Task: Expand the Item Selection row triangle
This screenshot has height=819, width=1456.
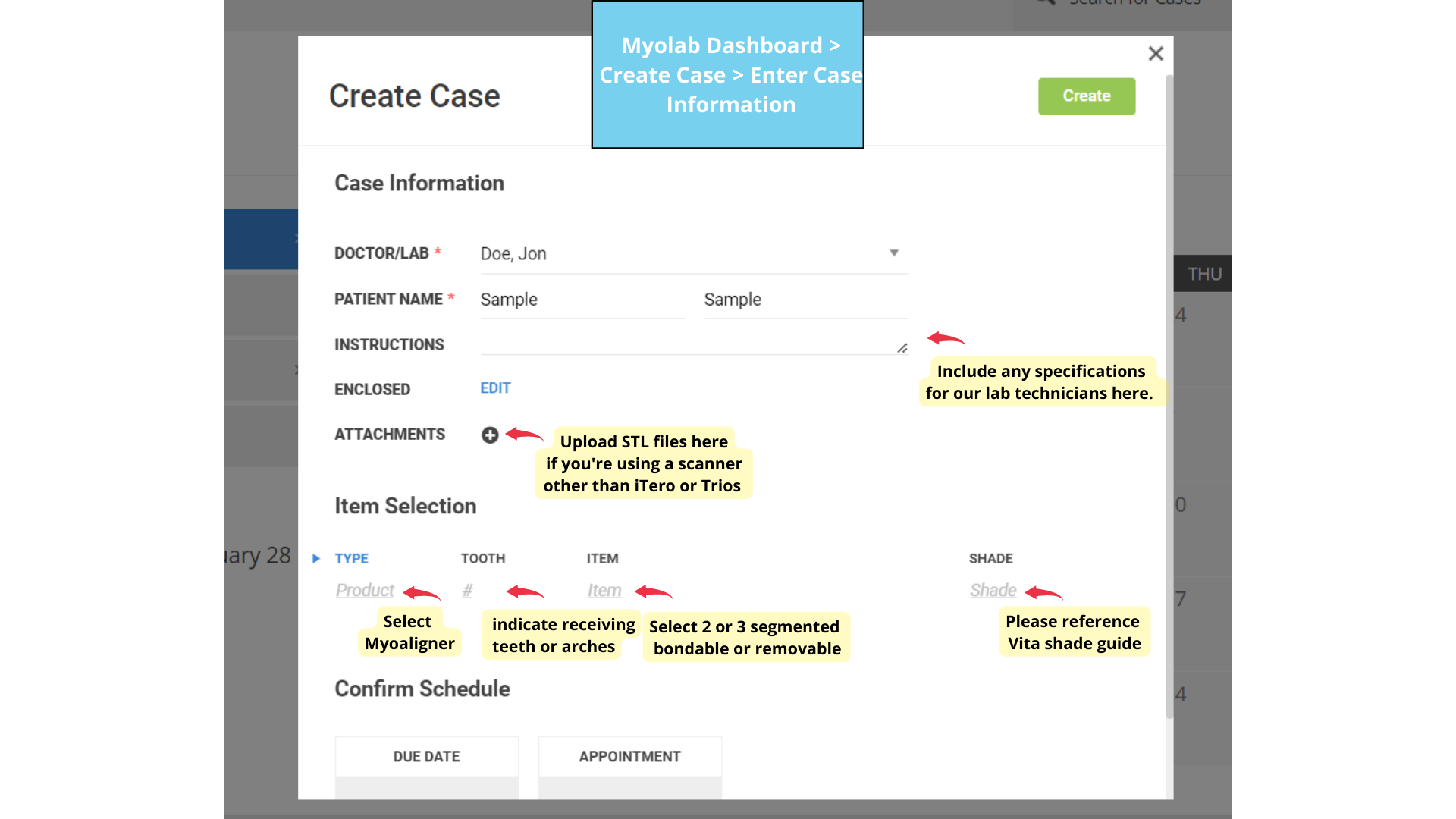Action: [316, 559]
